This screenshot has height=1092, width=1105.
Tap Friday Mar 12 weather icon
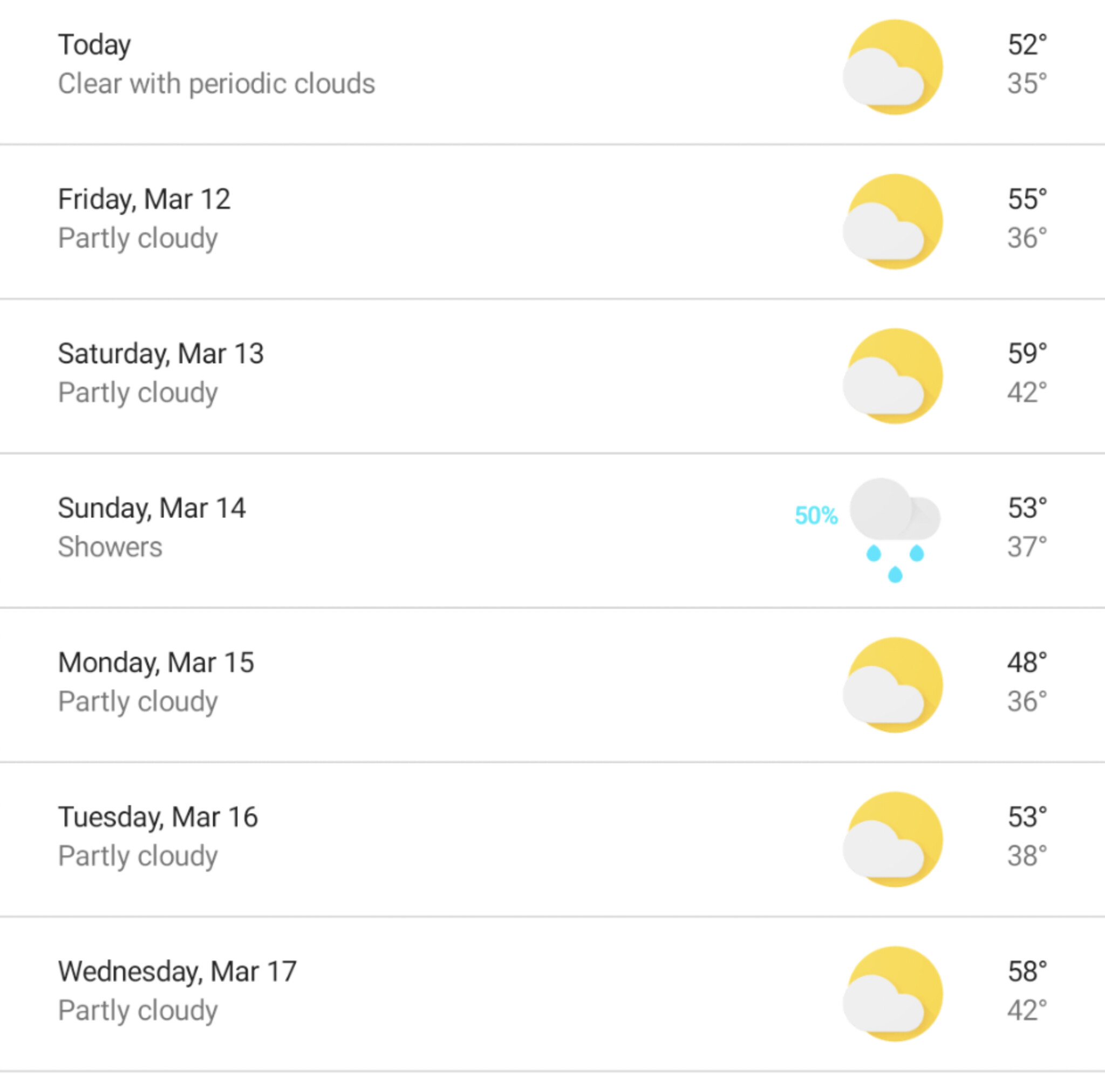point(893,222)
